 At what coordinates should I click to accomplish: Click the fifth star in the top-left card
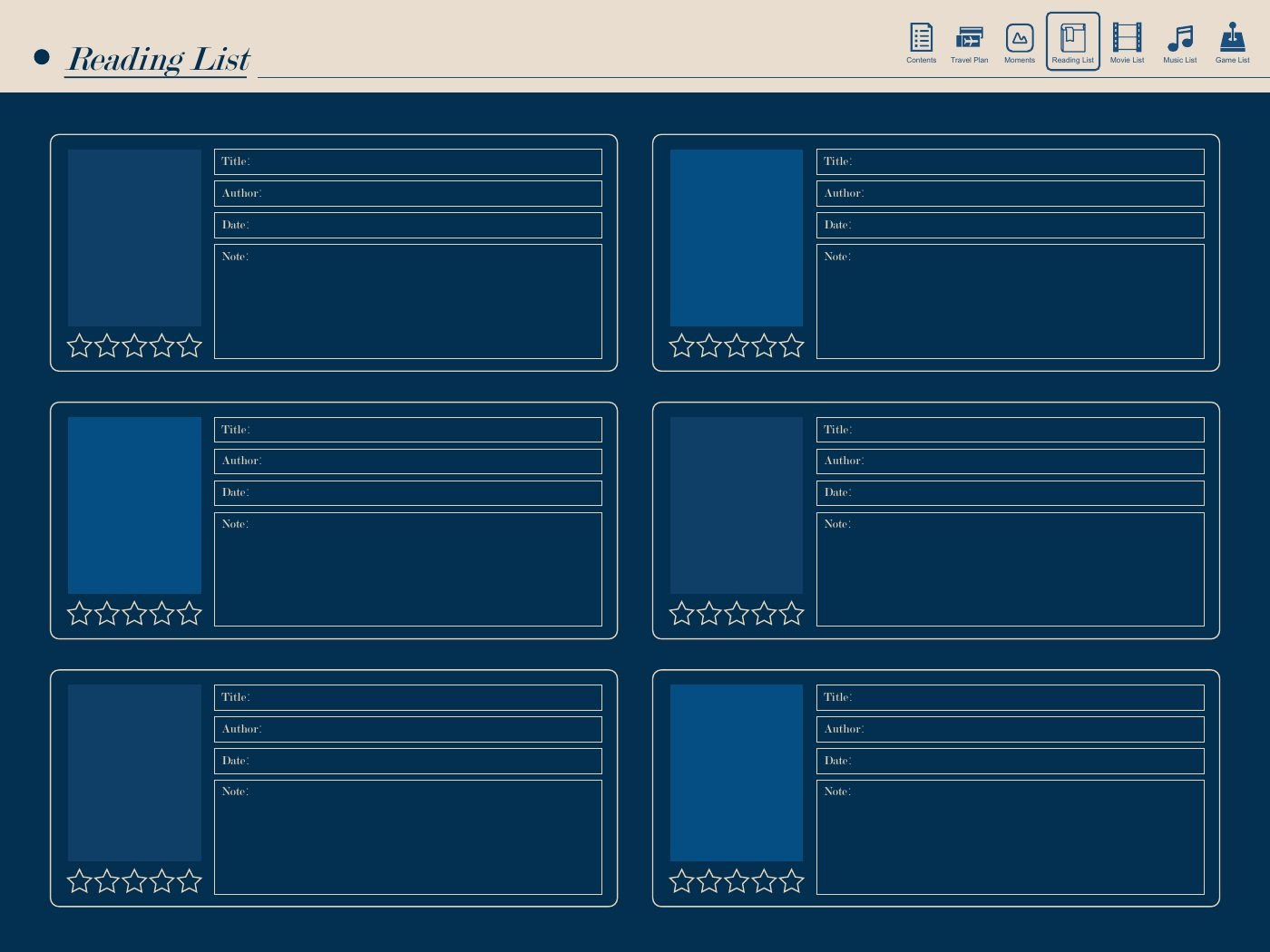[x=190, y=345]
